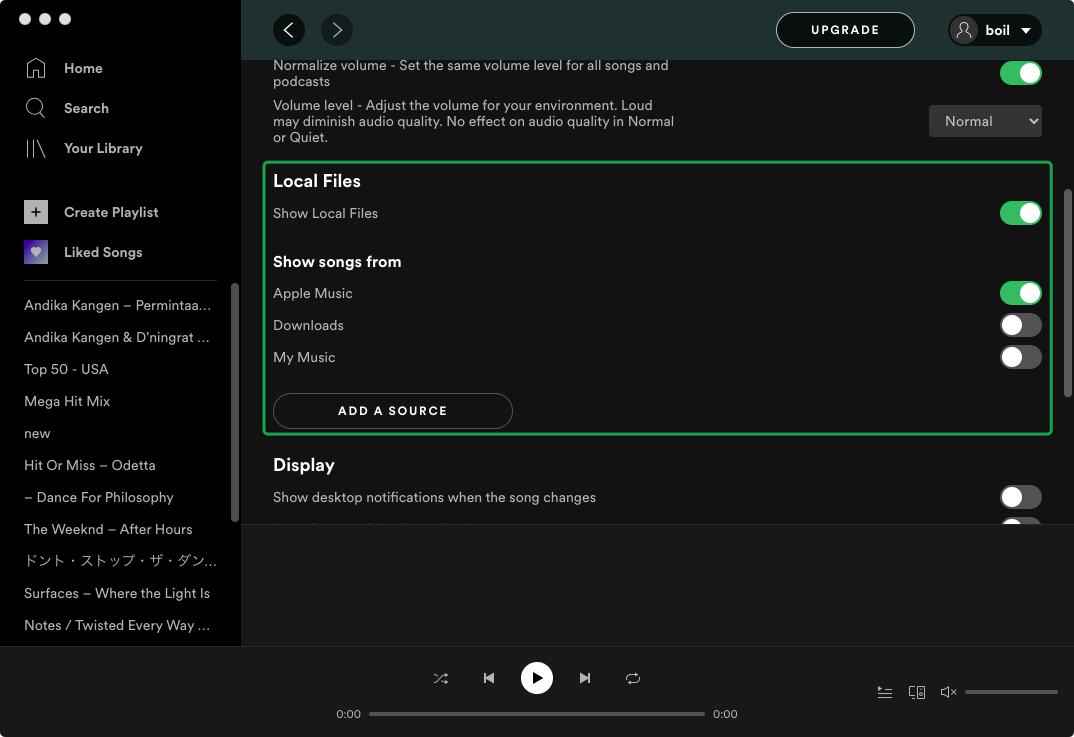
Task: Click the playlist sidebar scrollbar
Action: (235, 403)
